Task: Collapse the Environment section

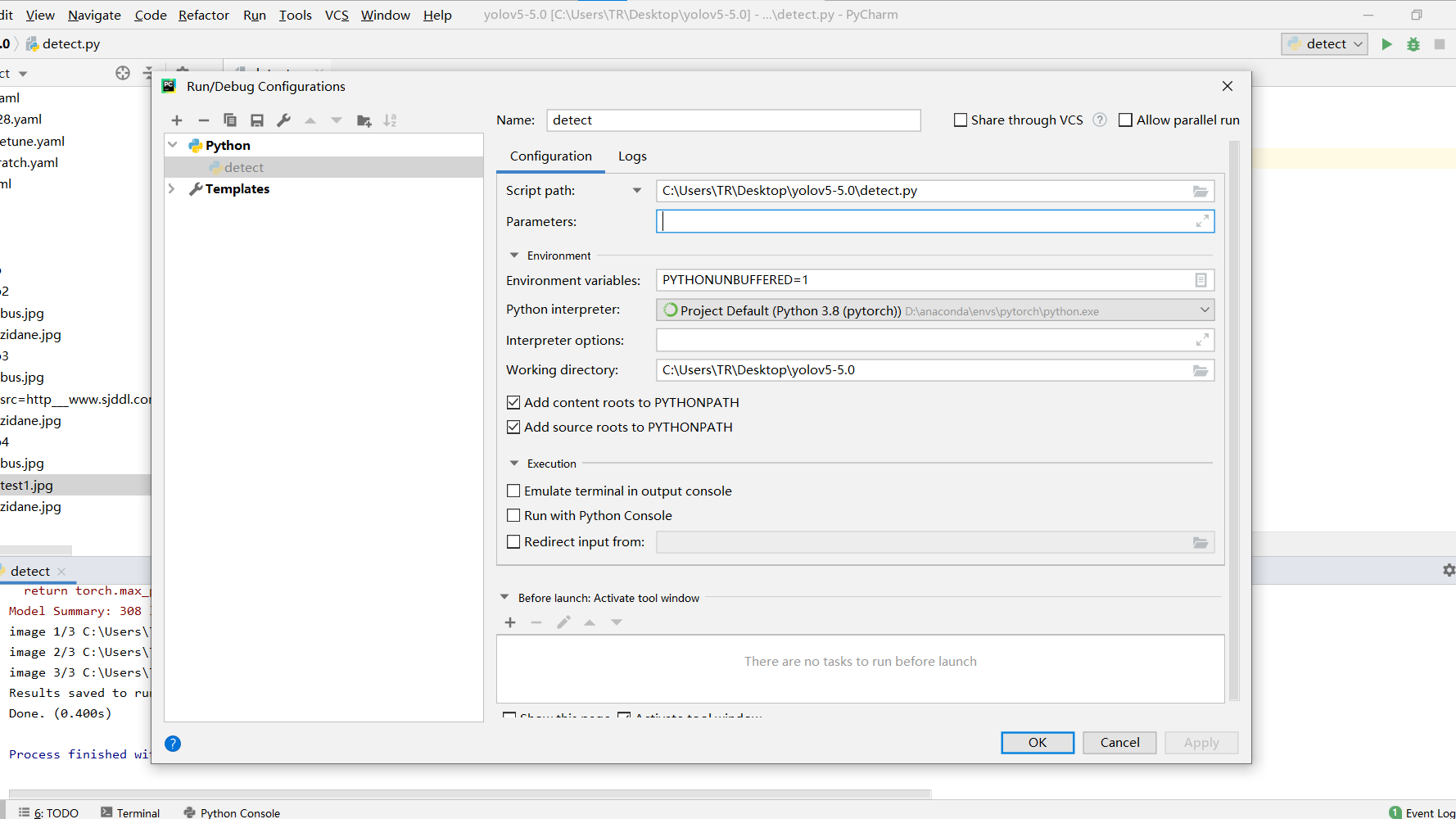Action: 514,256
